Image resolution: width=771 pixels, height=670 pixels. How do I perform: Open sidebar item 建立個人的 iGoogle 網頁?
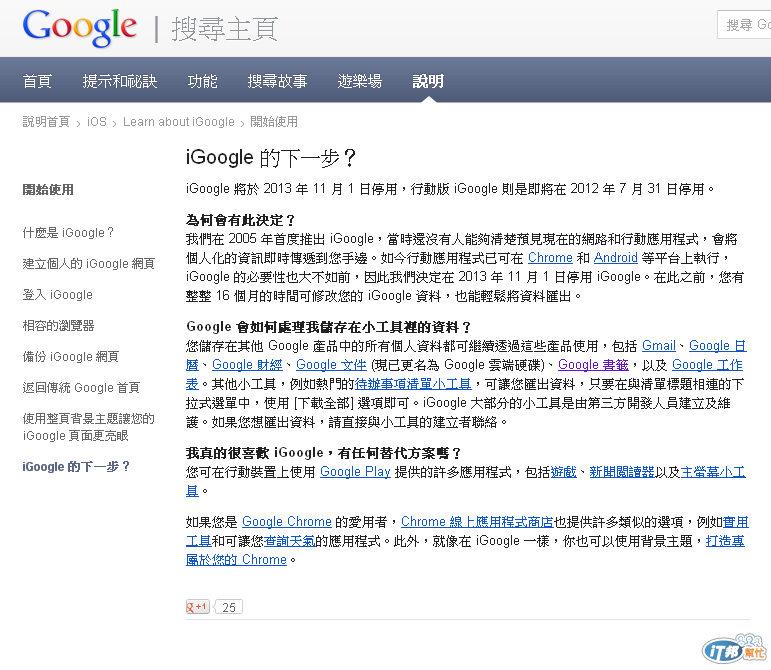pos(89,264)
